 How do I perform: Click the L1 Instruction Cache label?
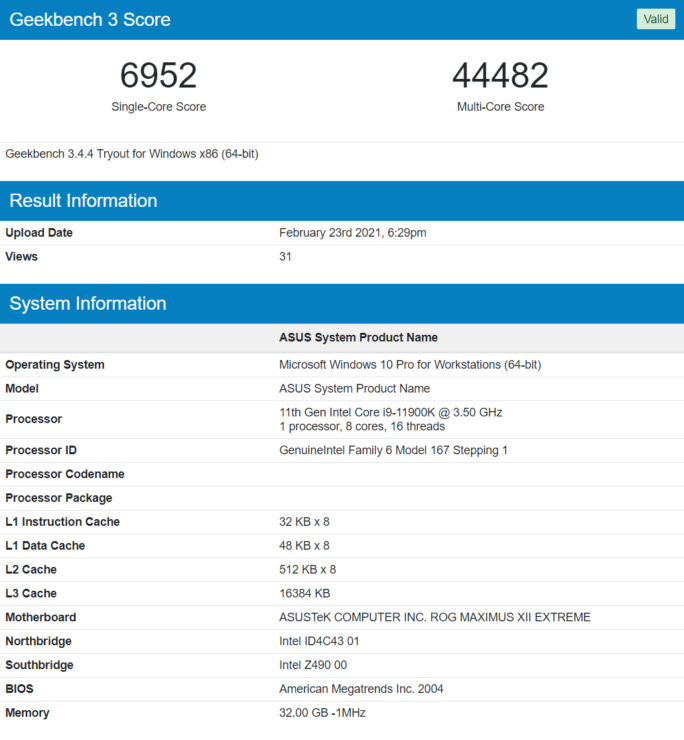pos(62,522)
